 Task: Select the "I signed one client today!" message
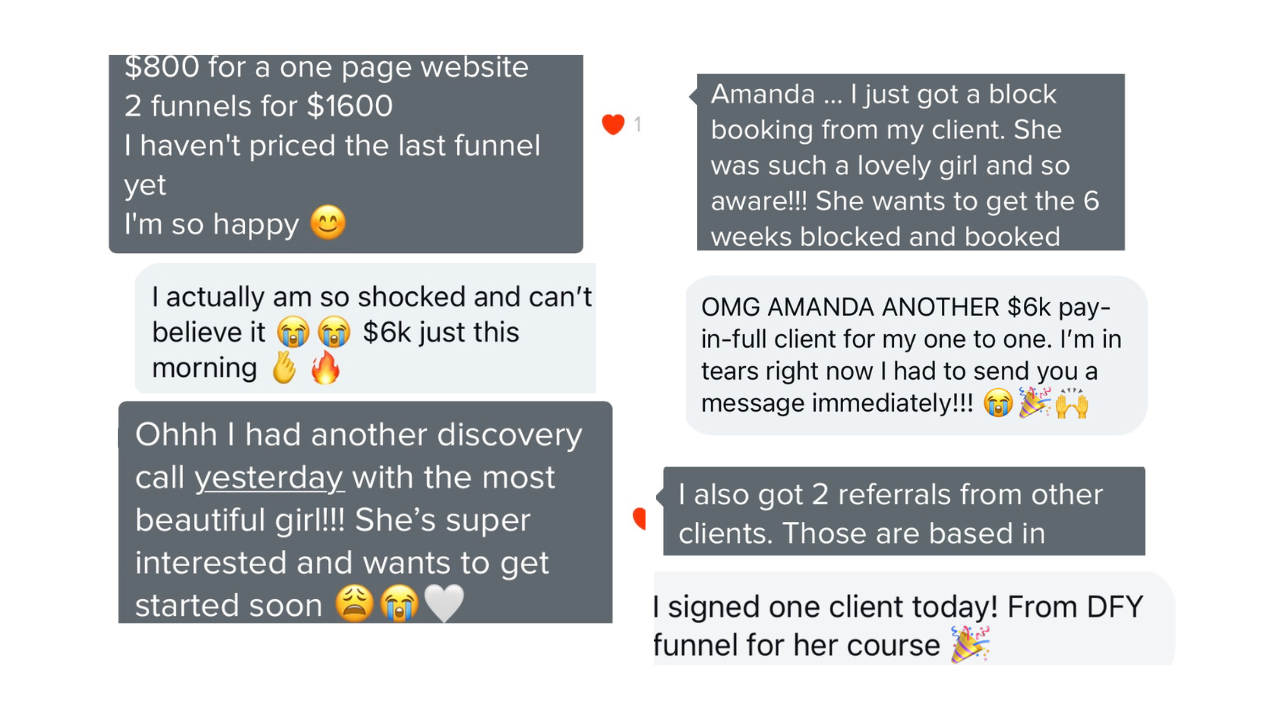click(x=914, y=618)
